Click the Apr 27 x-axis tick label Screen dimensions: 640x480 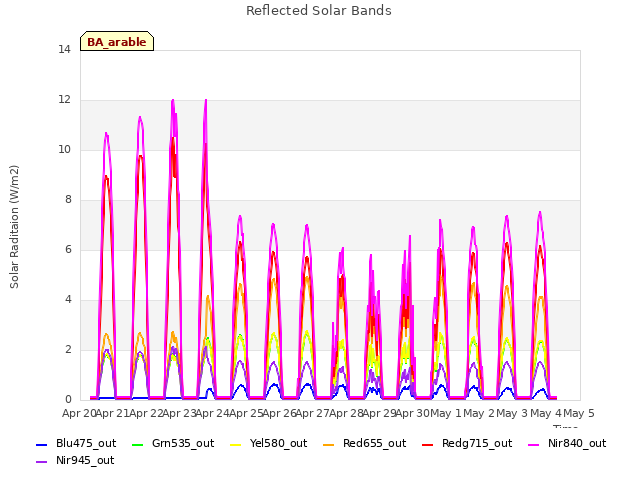pyautogui.click(x=312, y=413)
